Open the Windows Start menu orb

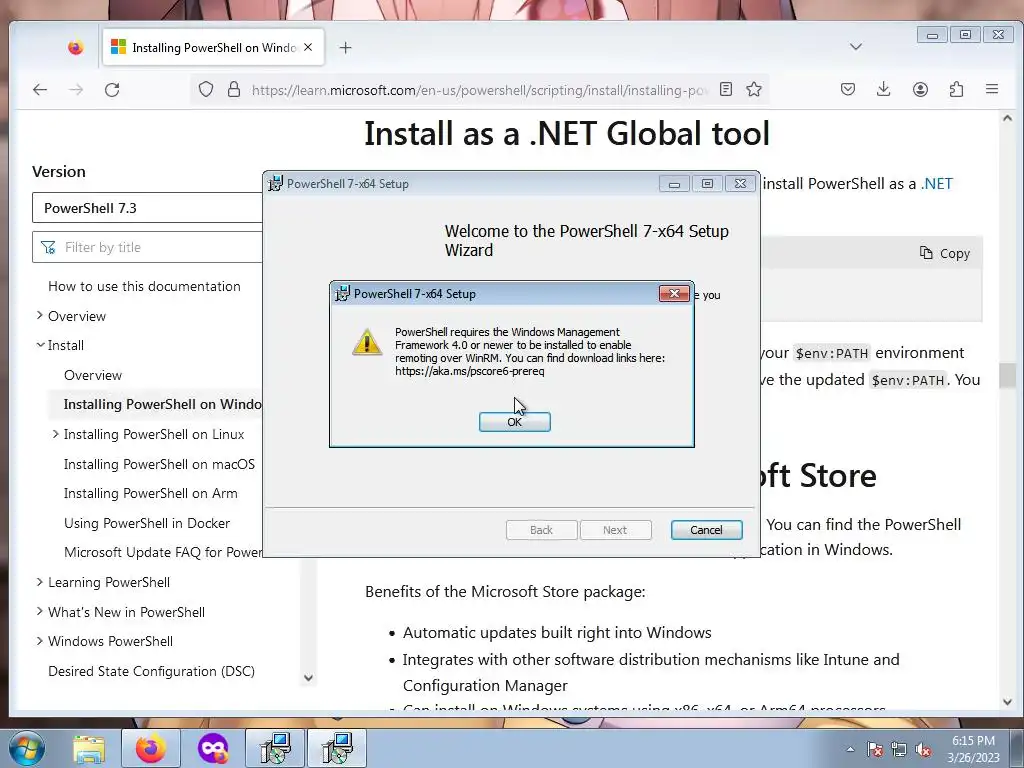27,748
